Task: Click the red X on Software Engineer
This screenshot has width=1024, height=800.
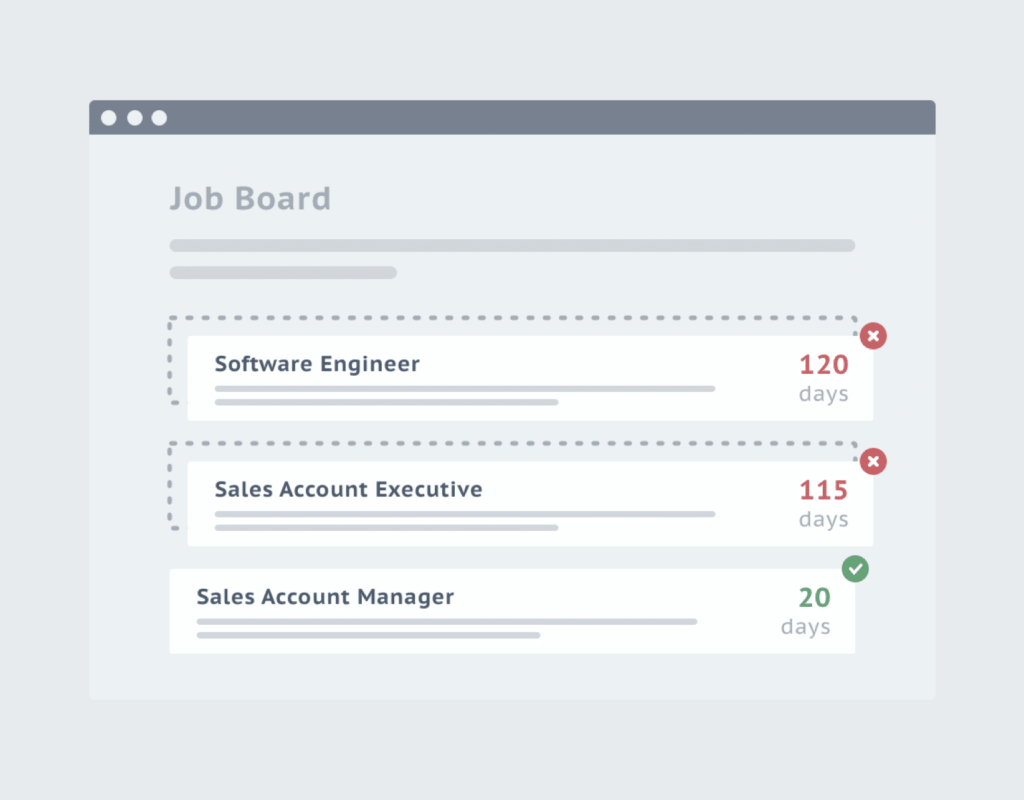Action: point(873,336)
